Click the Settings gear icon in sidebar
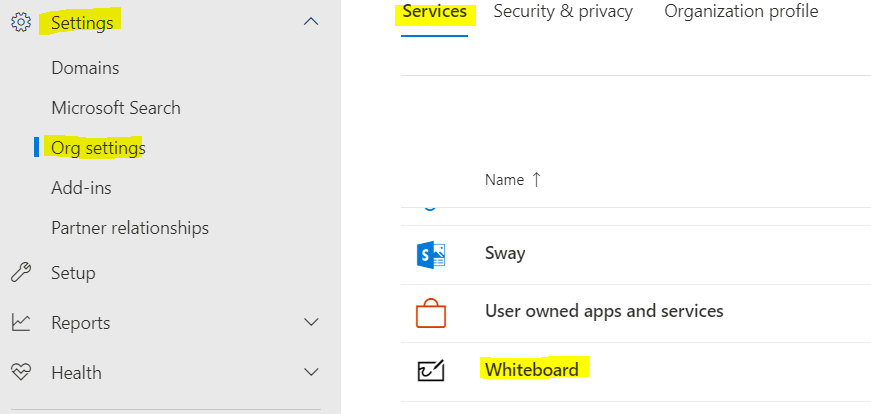Screen dimensions: 871x414 pyautogui.click(x=21, y=23)
